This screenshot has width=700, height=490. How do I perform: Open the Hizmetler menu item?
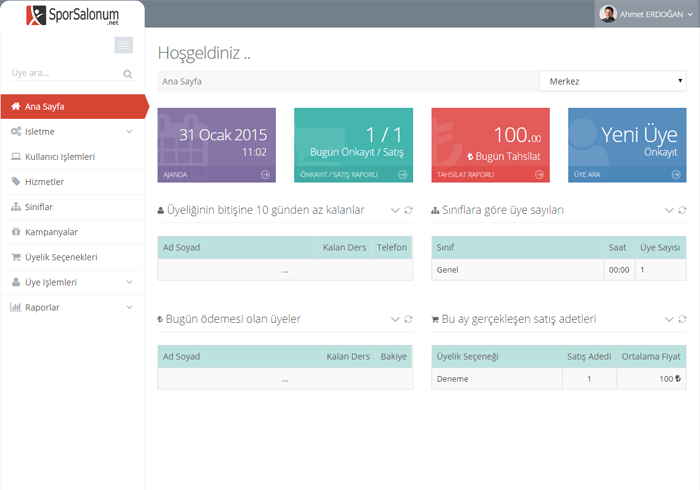pos(73,182)
